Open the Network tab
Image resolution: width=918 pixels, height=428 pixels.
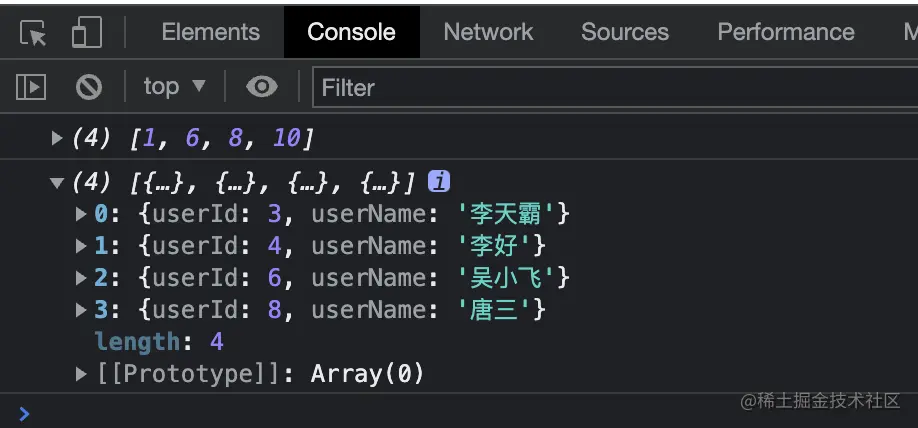click(x=488, y=32)
